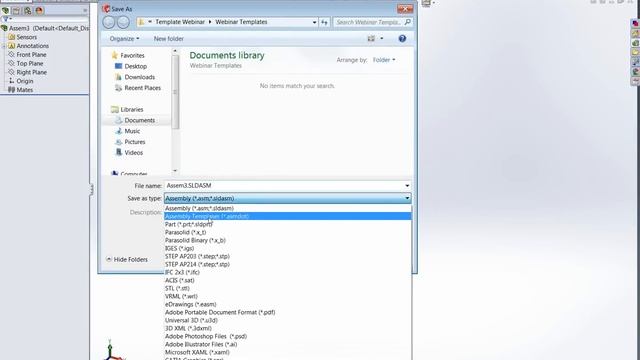The height and width of the screenshot is (360, 640).
Task: Click the search magnifier icon
Action: click(x=407, y=22)
